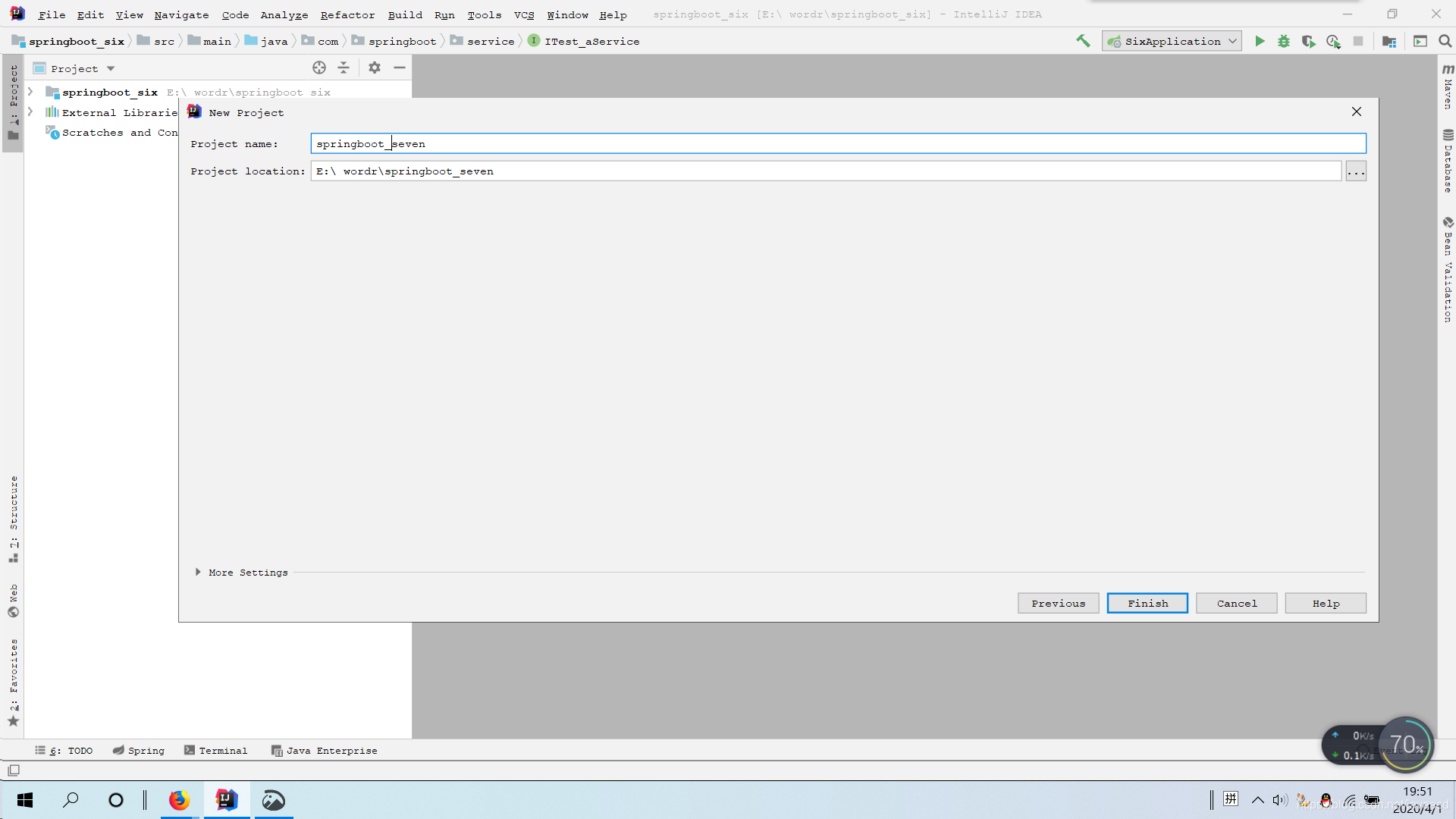Click tool window quick access icon
1456x819 pixels.
tap(14, 770)
